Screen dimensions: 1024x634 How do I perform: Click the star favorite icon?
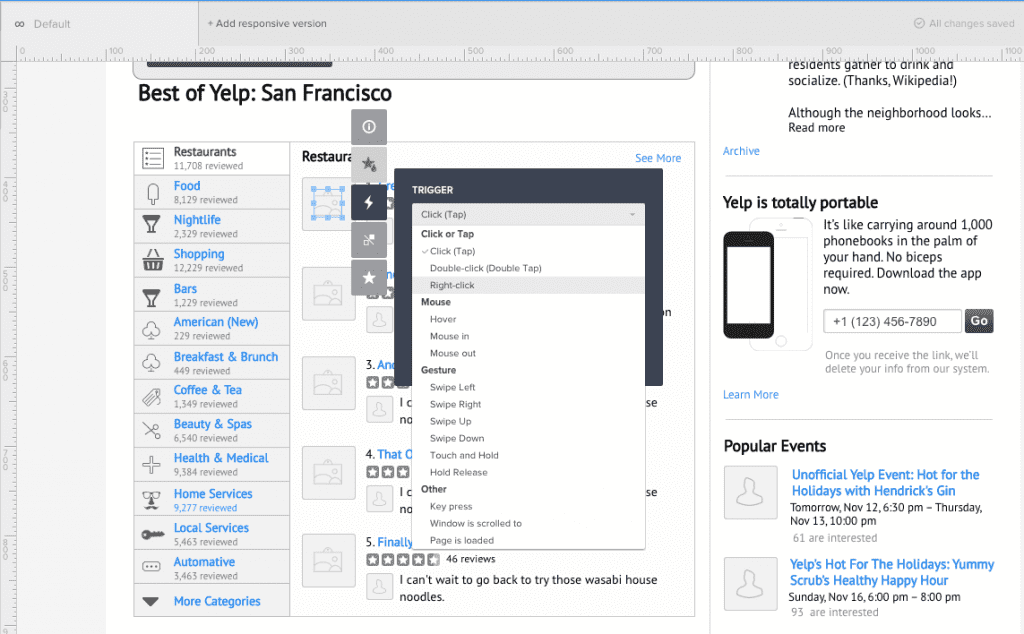(369, 277)
